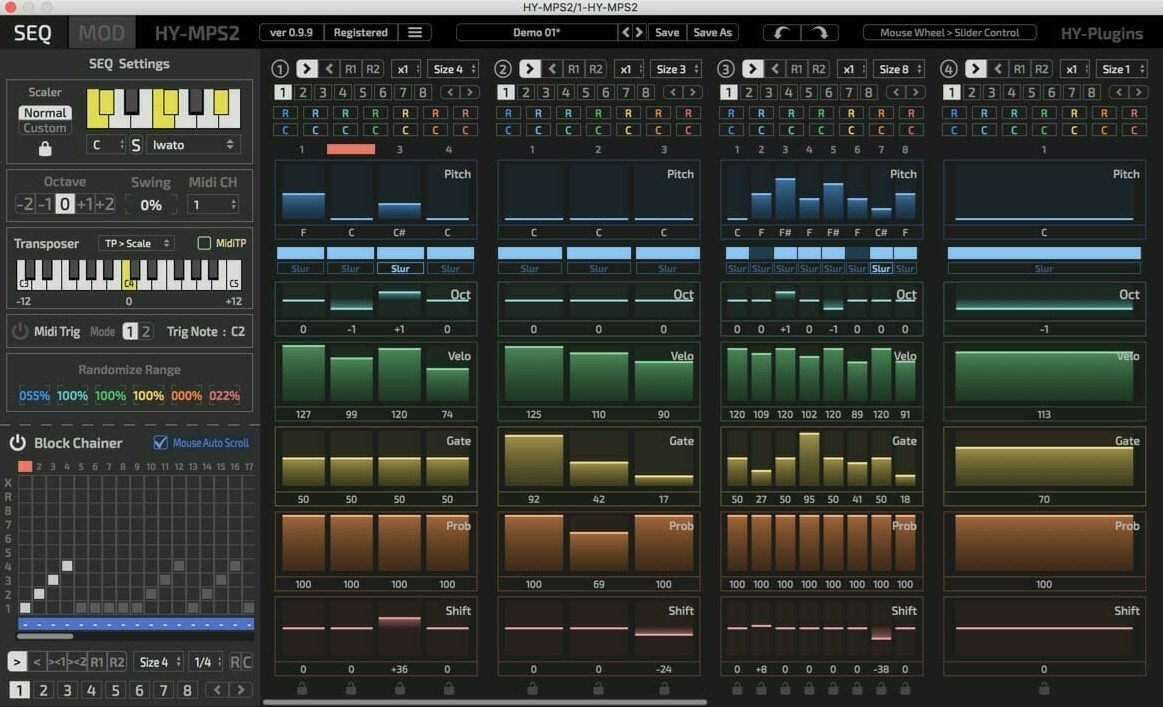Toggle Slur on sequencer 1 step 3
The width and height of the screenshot is (1163, 707).
pos(400,269)
